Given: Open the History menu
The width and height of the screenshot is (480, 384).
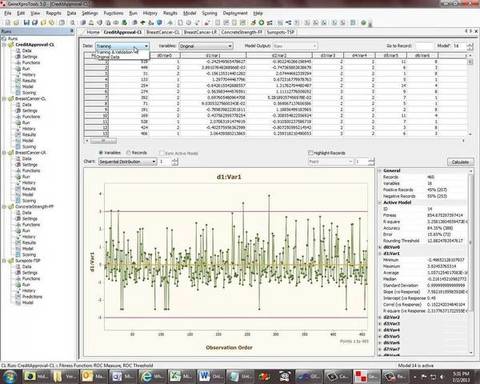Looking at the screenshot, I should (150, 13).
